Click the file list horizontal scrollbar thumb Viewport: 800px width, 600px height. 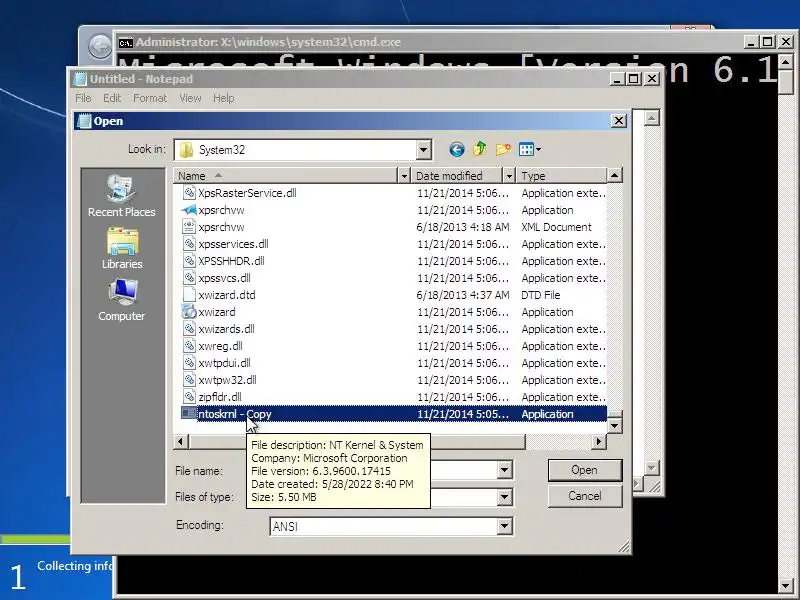point(357,441)
